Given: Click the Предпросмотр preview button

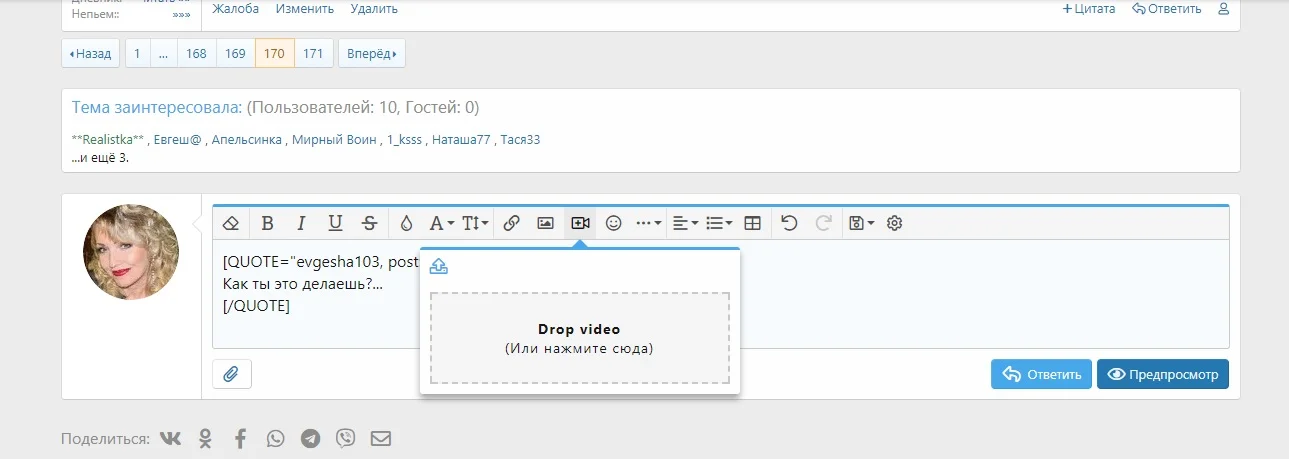Looking at the screenshot, I should (1163, 374).
